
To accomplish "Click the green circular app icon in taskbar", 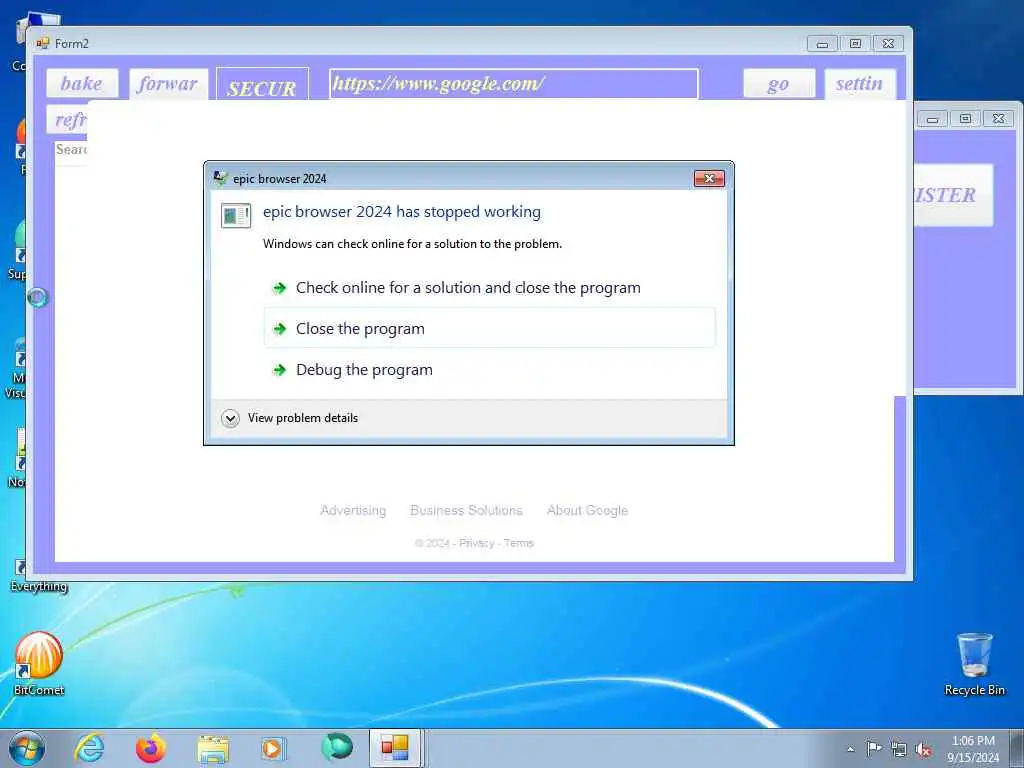I will [x=337, y=747].
